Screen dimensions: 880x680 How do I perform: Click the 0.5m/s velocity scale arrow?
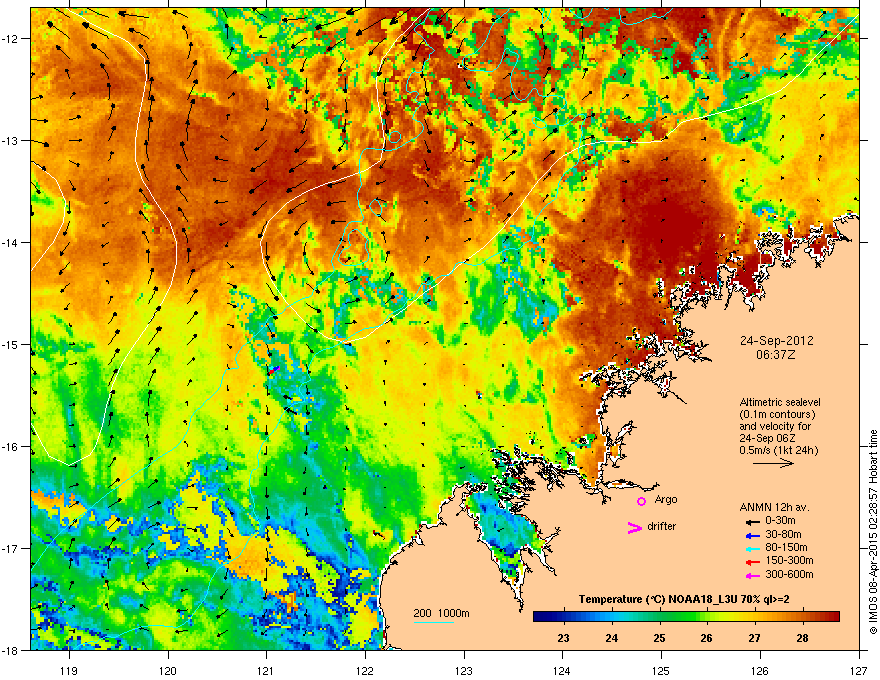pos(773,463)
